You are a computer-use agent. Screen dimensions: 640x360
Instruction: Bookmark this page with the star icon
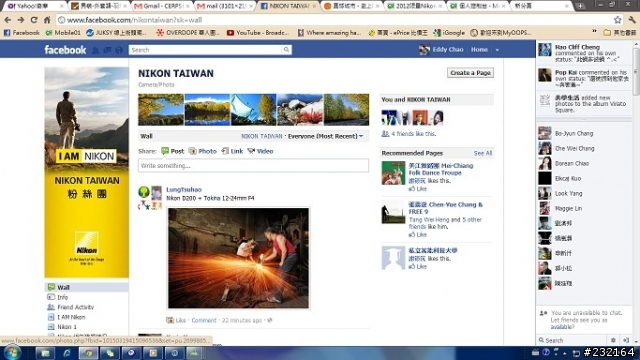click(x=618, y=20)
